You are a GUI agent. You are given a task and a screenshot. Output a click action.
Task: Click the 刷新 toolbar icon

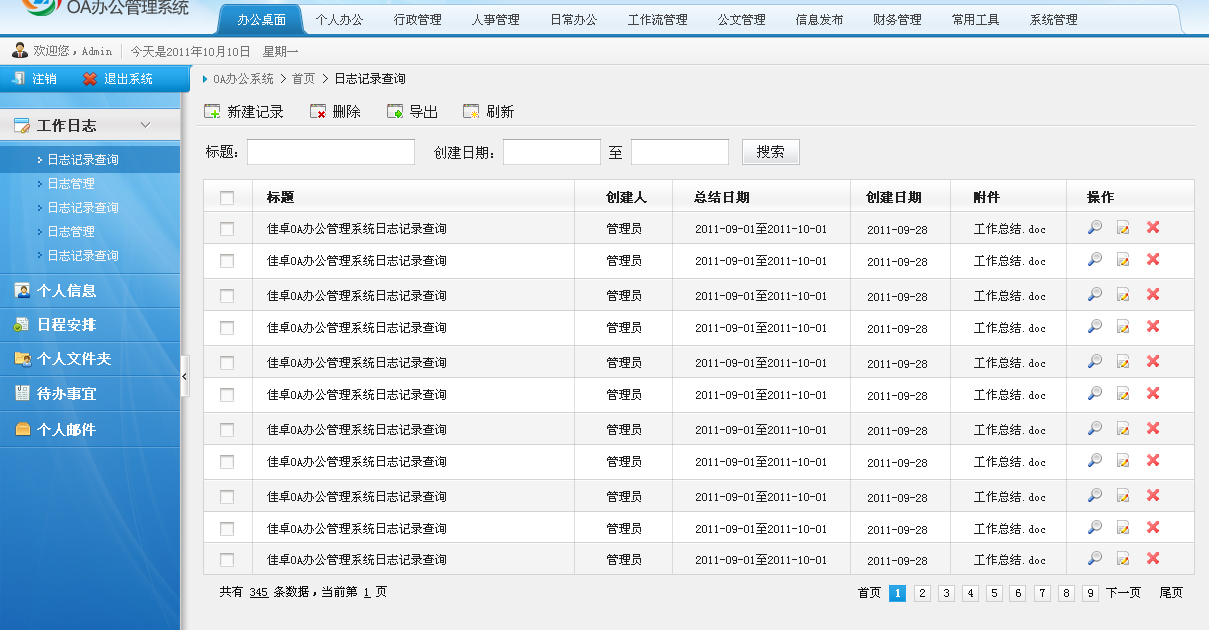click(x=471, y=112)
